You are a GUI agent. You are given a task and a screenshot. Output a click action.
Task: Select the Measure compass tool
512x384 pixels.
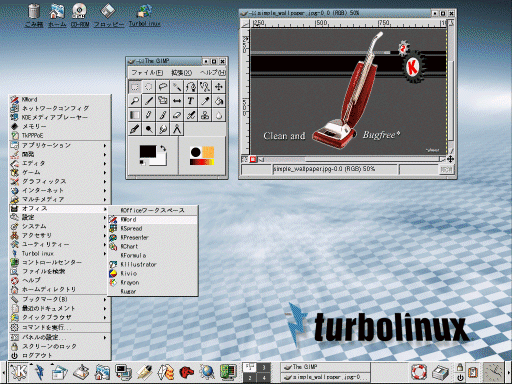177,129
